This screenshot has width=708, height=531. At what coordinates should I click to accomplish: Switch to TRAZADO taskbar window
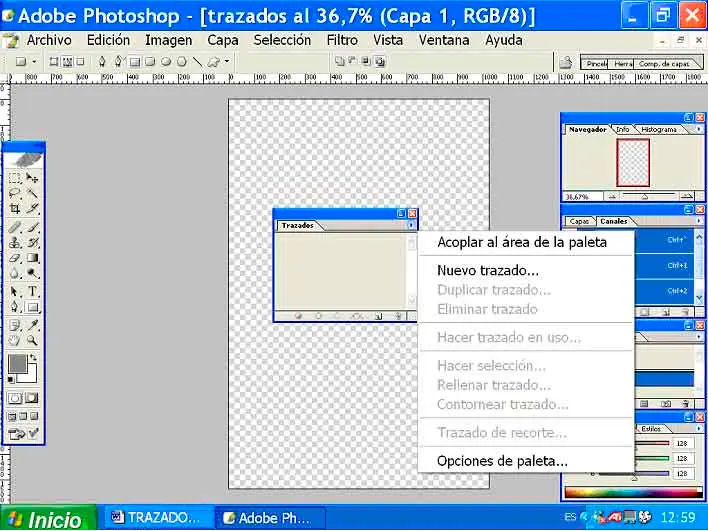(x=158, y=517)
